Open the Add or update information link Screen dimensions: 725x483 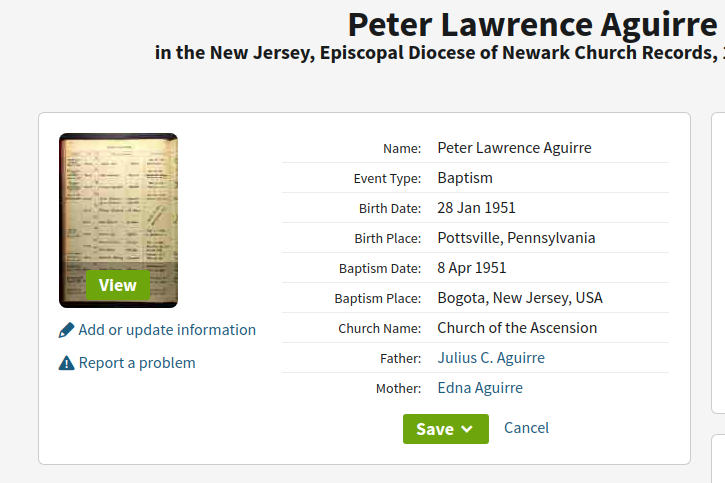point(167,330)
